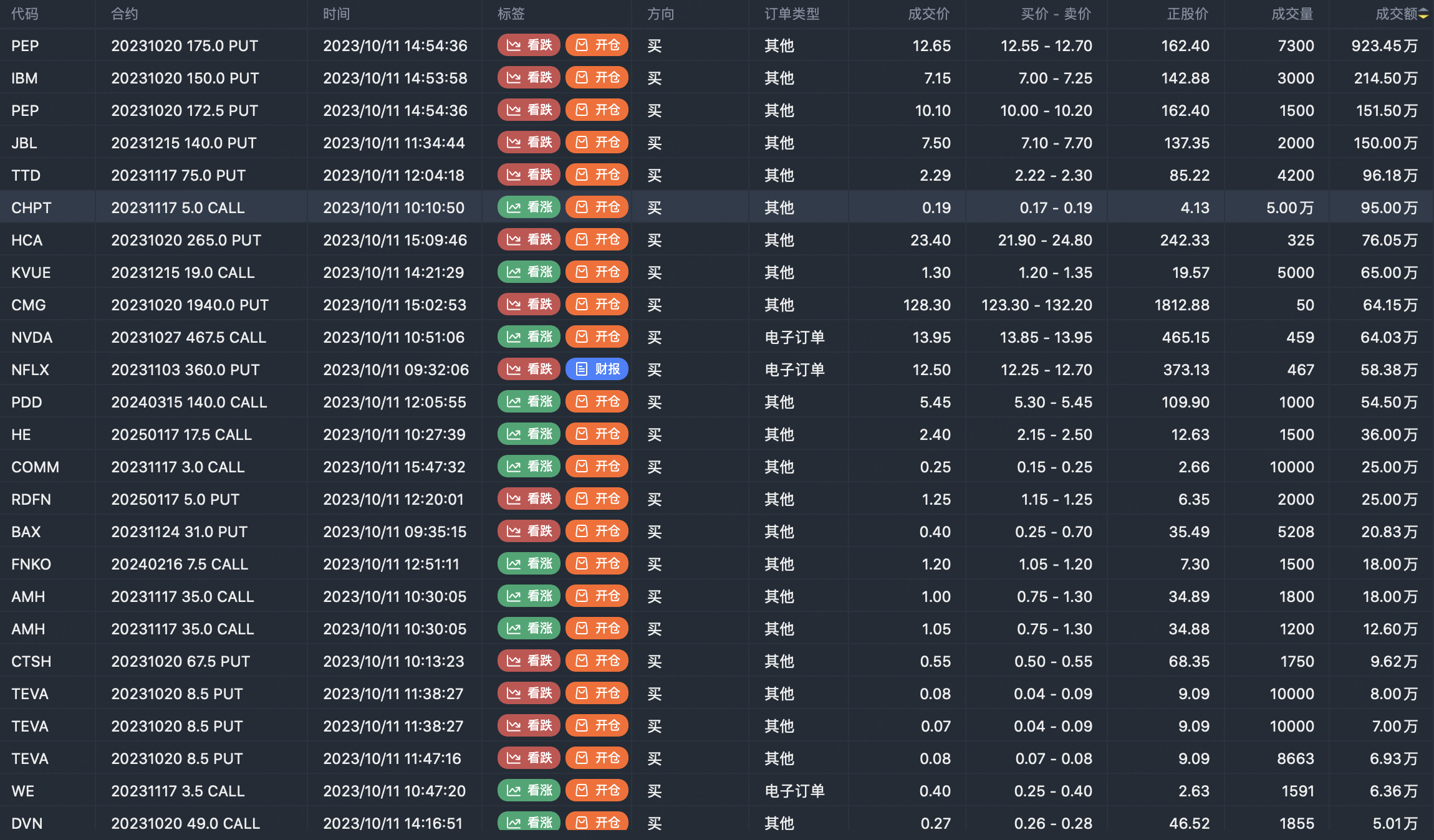Click the FNKO ticker cell
1434x840 pixels.
tap(31, 564)
